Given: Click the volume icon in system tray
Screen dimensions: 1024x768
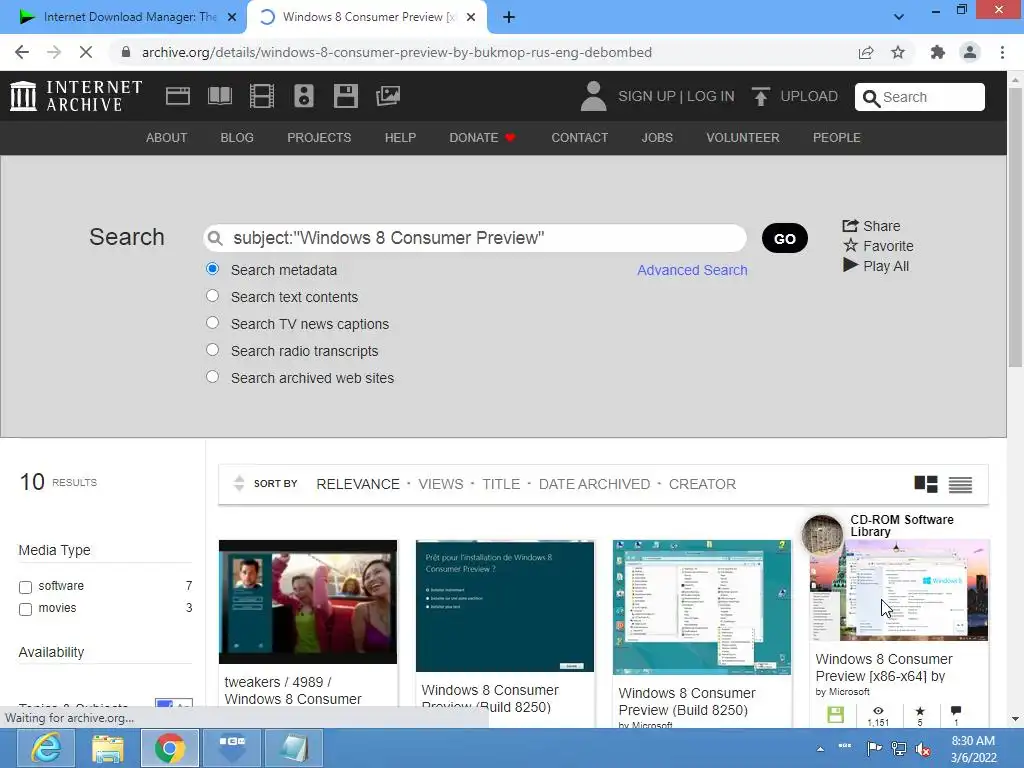Looking at the screenshot, I should tap(923, 749).
